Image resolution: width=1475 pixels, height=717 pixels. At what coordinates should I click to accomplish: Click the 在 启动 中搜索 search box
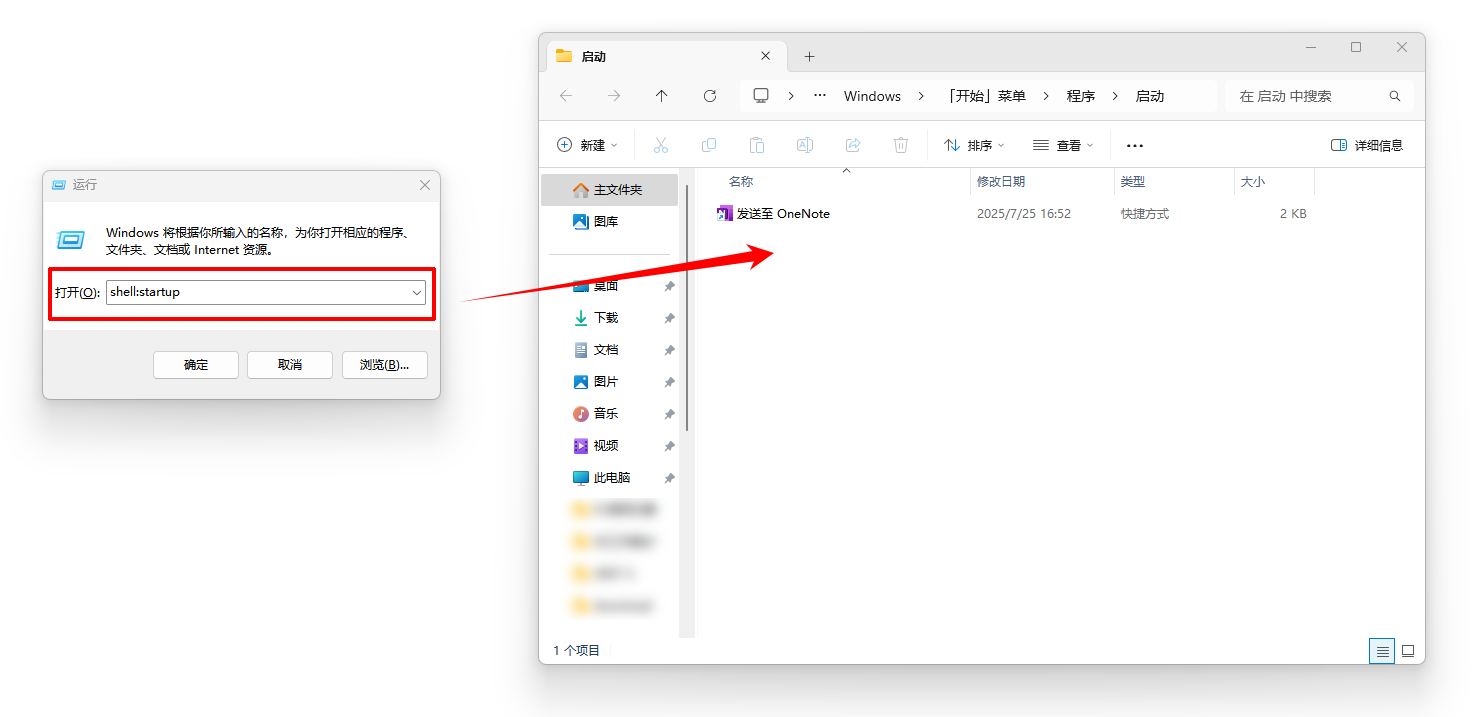tap(1320, 96)
